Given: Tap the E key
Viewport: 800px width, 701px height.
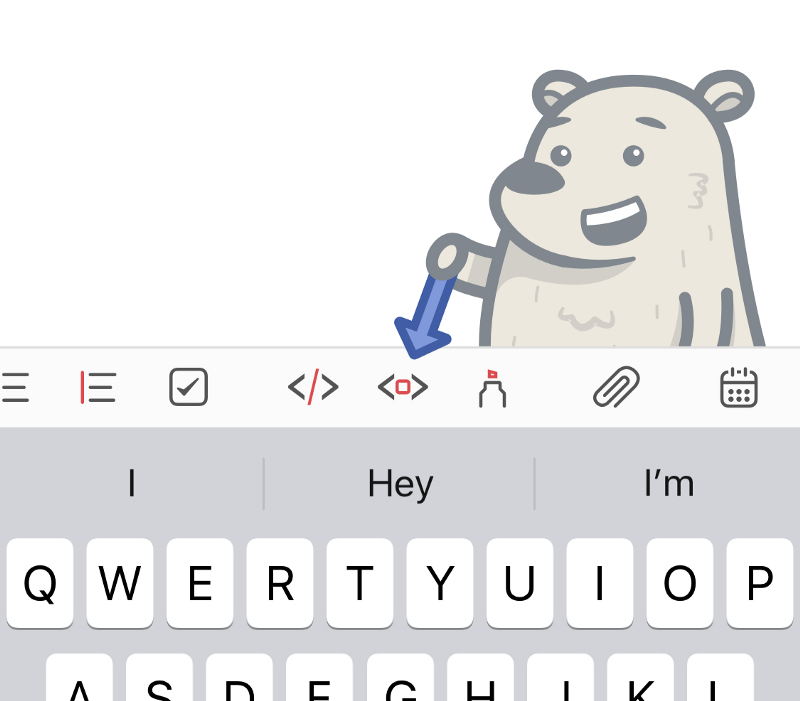Looking at the screenshot, I should [200, 583].
